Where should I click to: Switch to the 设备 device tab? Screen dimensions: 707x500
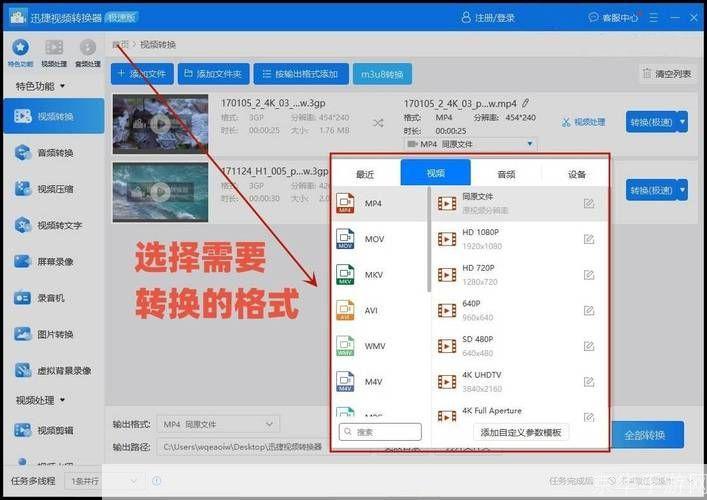pyautogui.click(x=577, y=173)
